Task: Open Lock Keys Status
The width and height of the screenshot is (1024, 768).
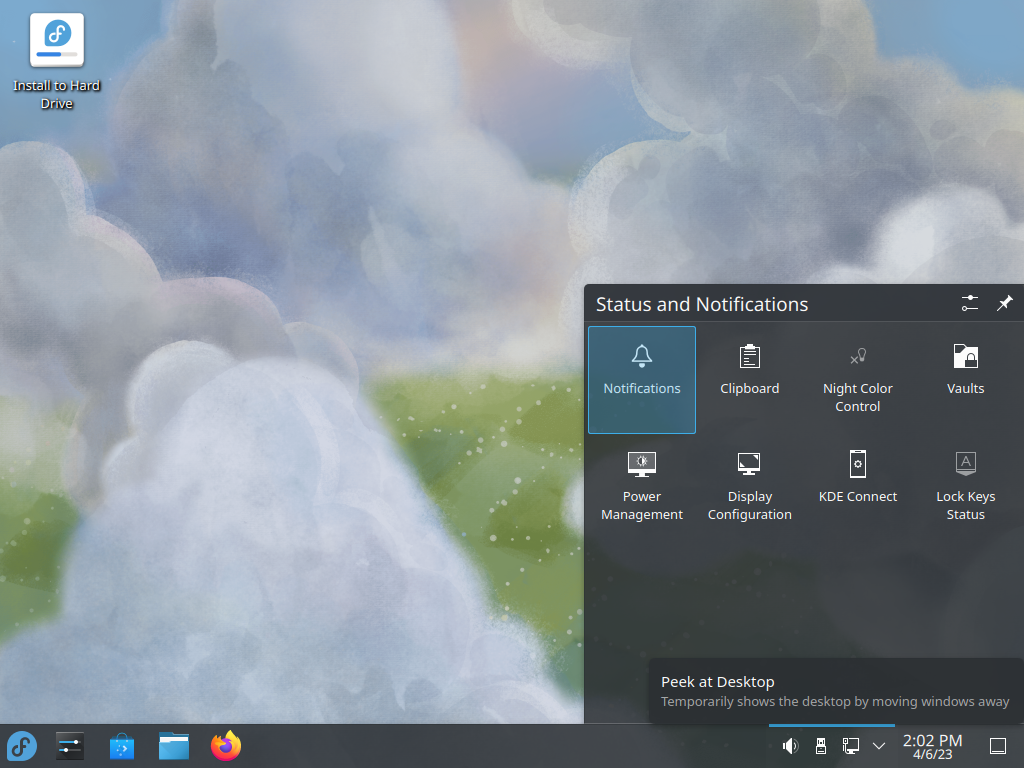Action: (965, 487)
